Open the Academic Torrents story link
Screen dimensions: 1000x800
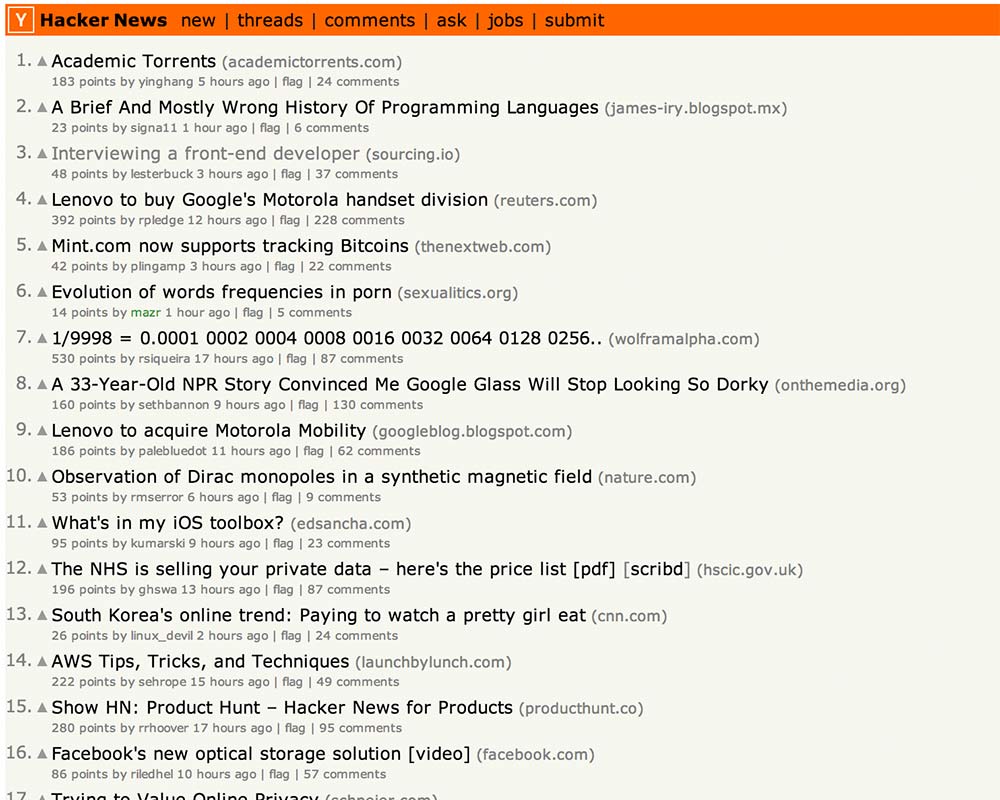(134, 61)
